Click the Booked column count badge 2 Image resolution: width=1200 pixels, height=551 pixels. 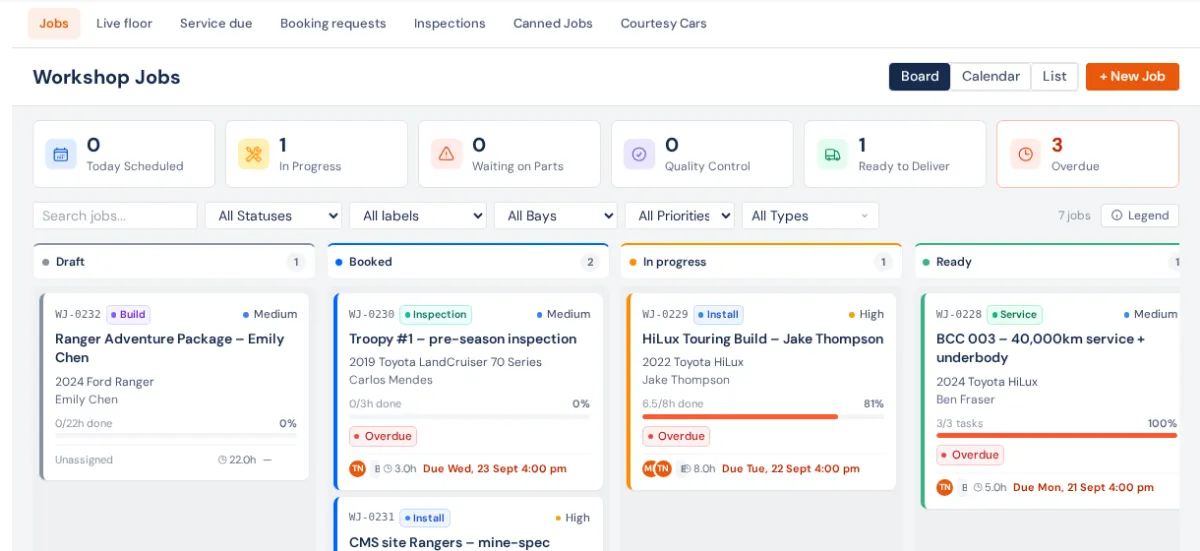pos(590,262)
